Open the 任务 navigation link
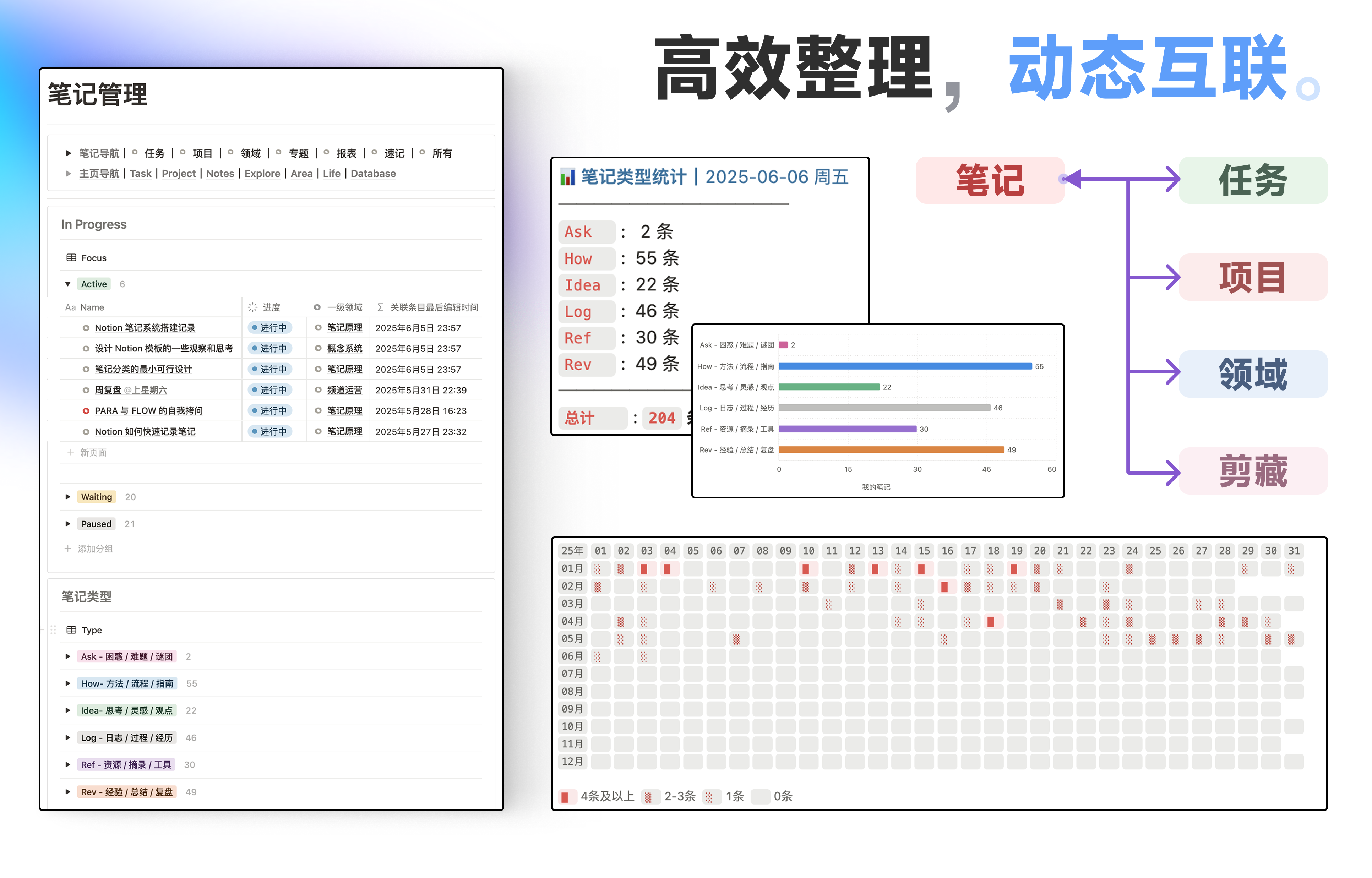 pyautogui.click(x=154, y=153)
